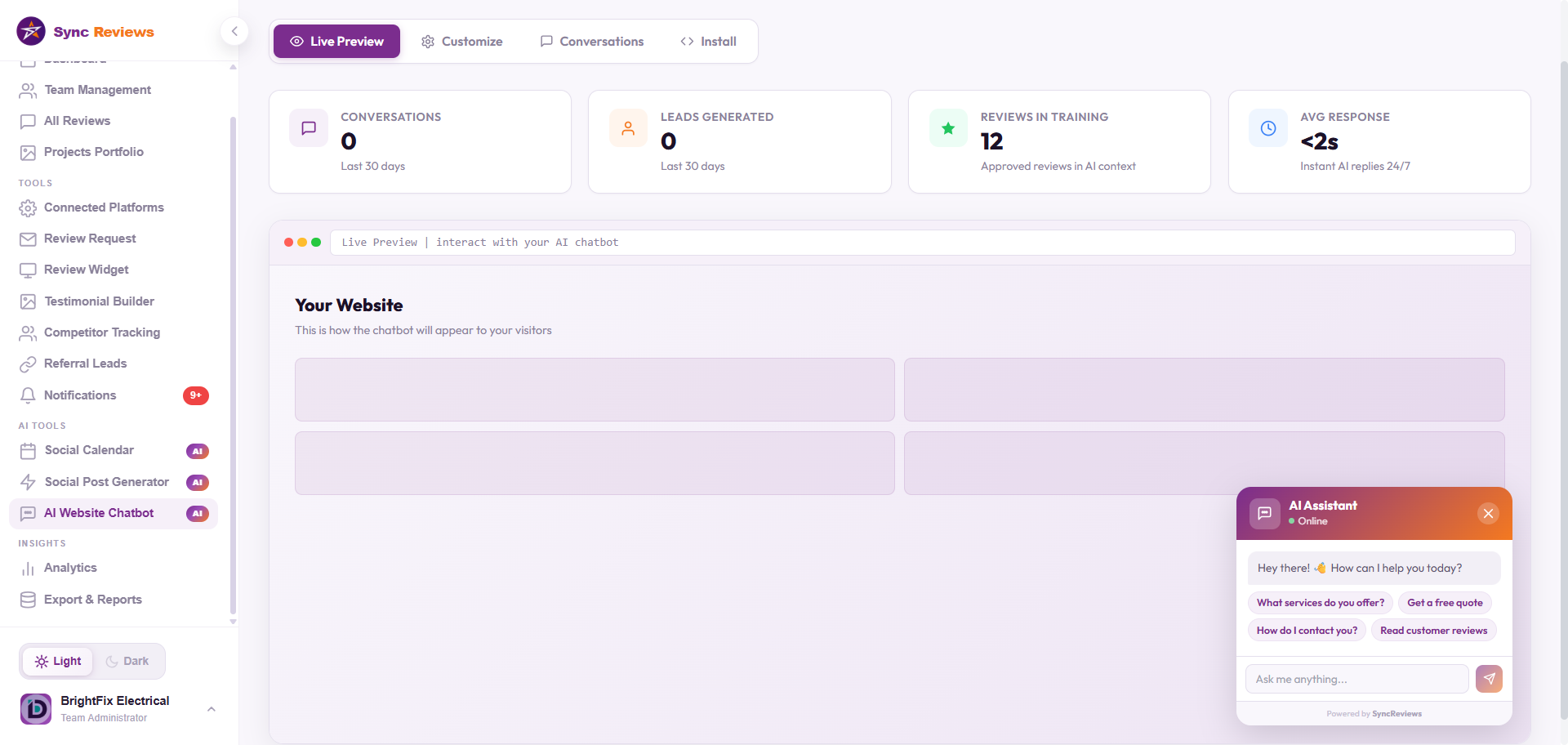Collapse the sidebar with the chevron button
This screenshot has width=1568, height=745.
pyautogui.click(x=234, y=31)
